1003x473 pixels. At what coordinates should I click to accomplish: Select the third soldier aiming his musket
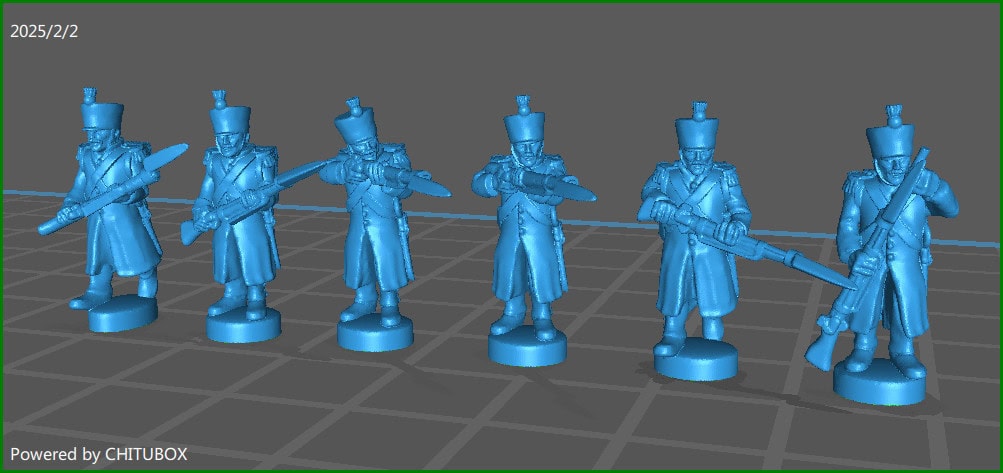(370, 230)
